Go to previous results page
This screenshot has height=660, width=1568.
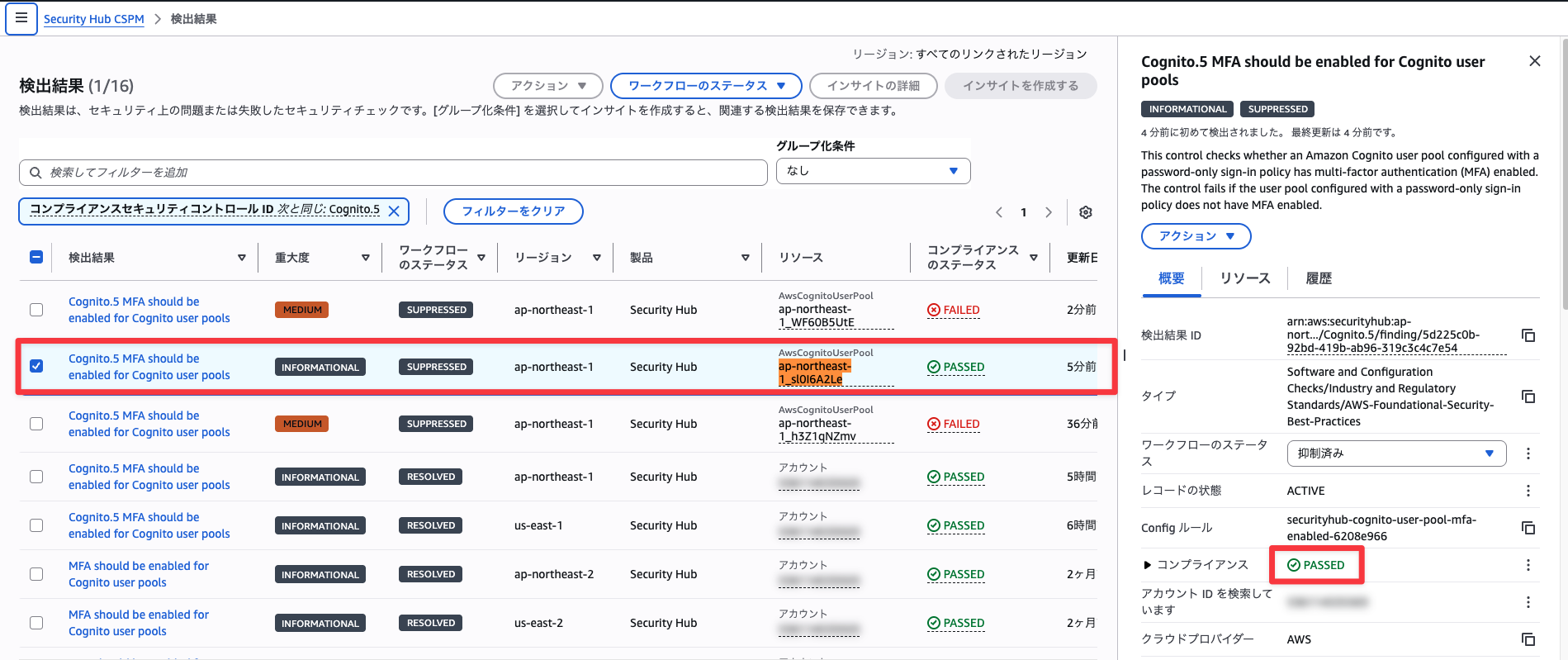pos(999,212)
